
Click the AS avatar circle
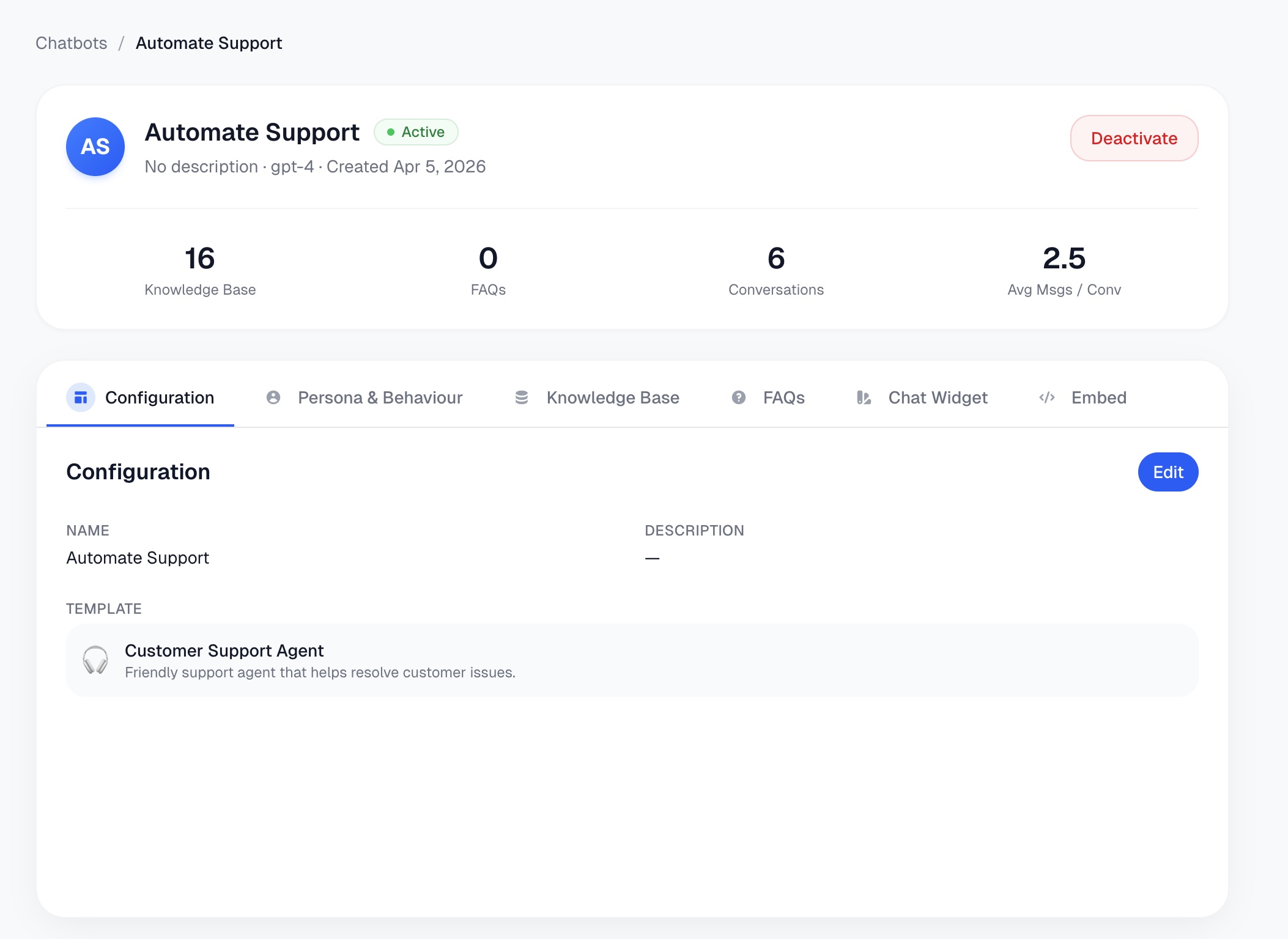95,147
